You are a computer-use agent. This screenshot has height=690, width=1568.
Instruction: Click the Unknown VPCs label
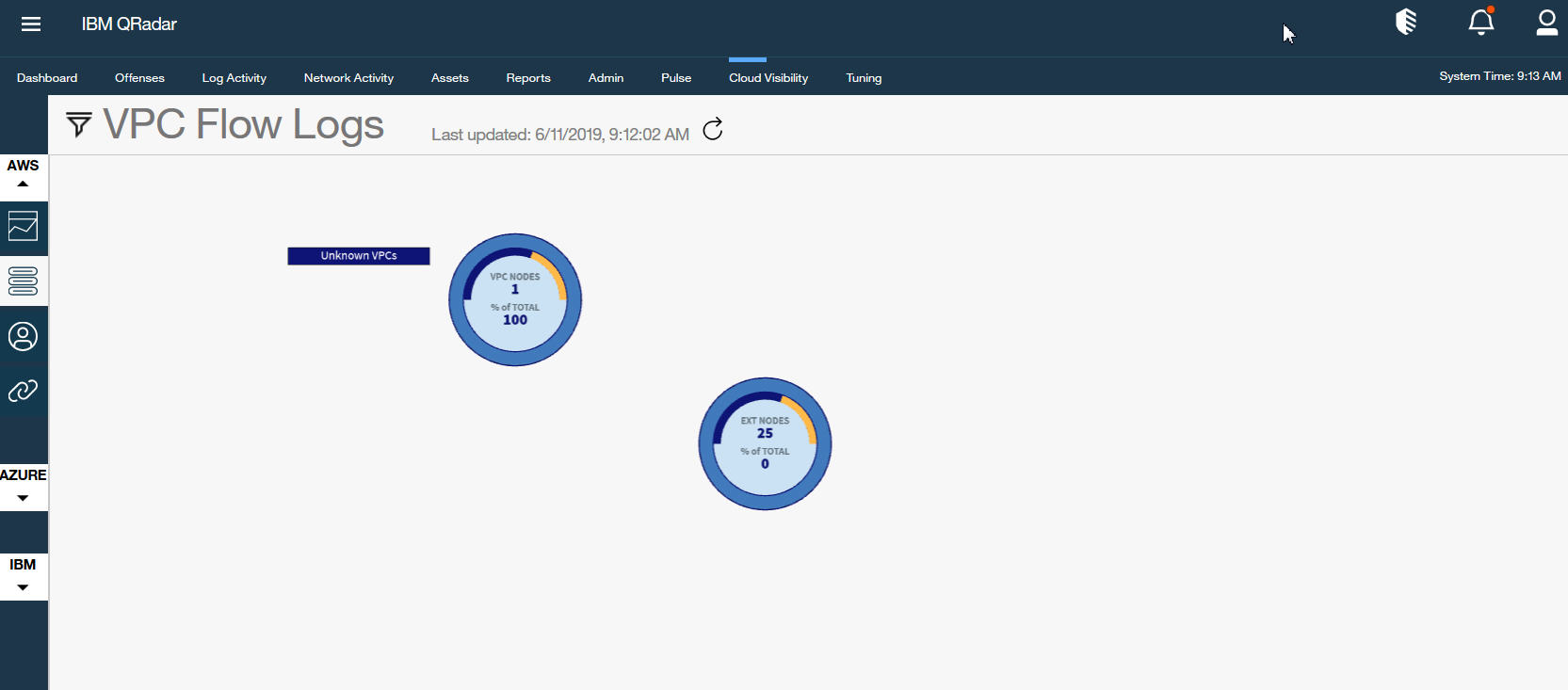[x=359, y=256]
